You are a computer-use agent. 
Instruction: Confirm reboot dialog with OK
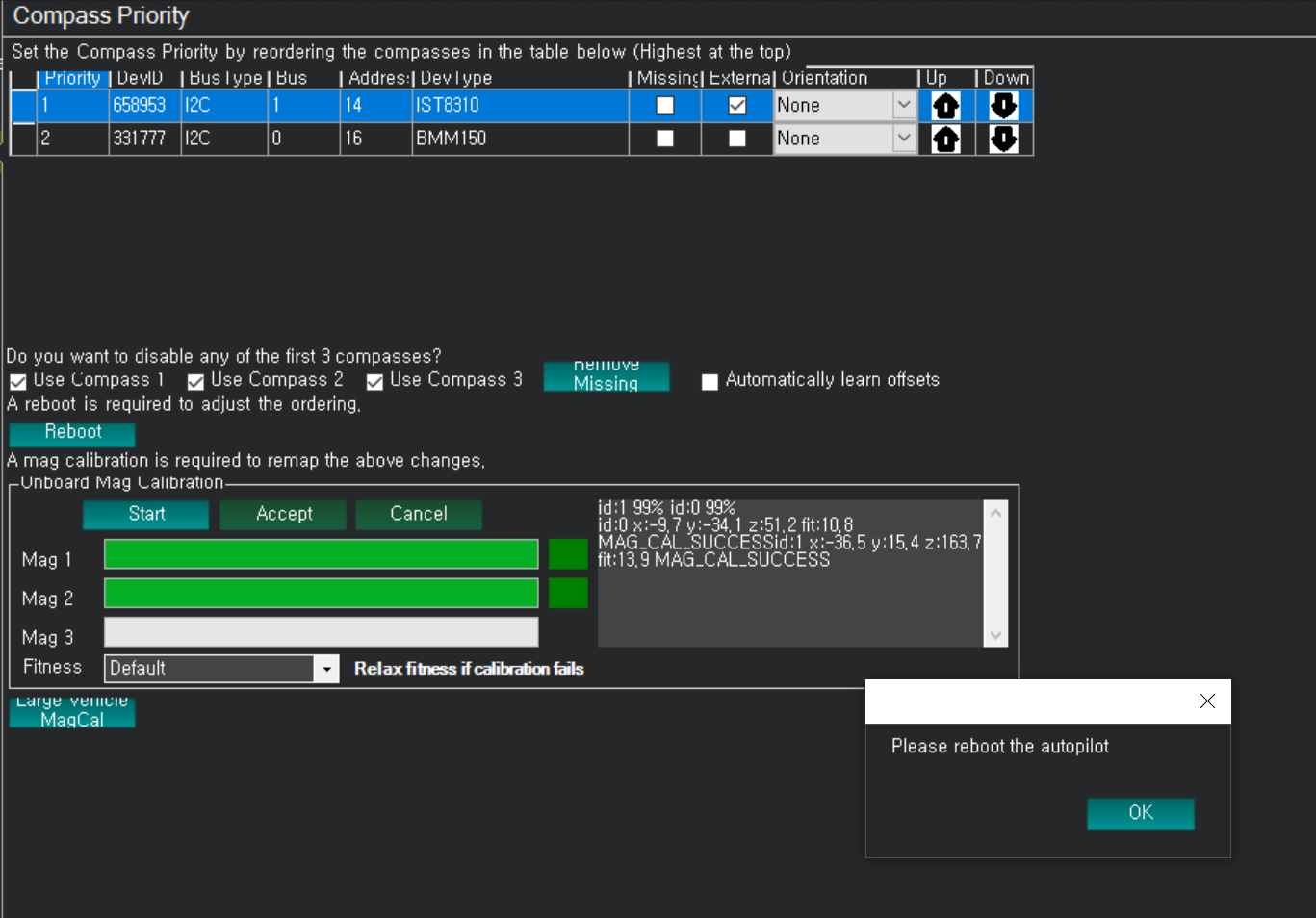tap(1141, 813)
